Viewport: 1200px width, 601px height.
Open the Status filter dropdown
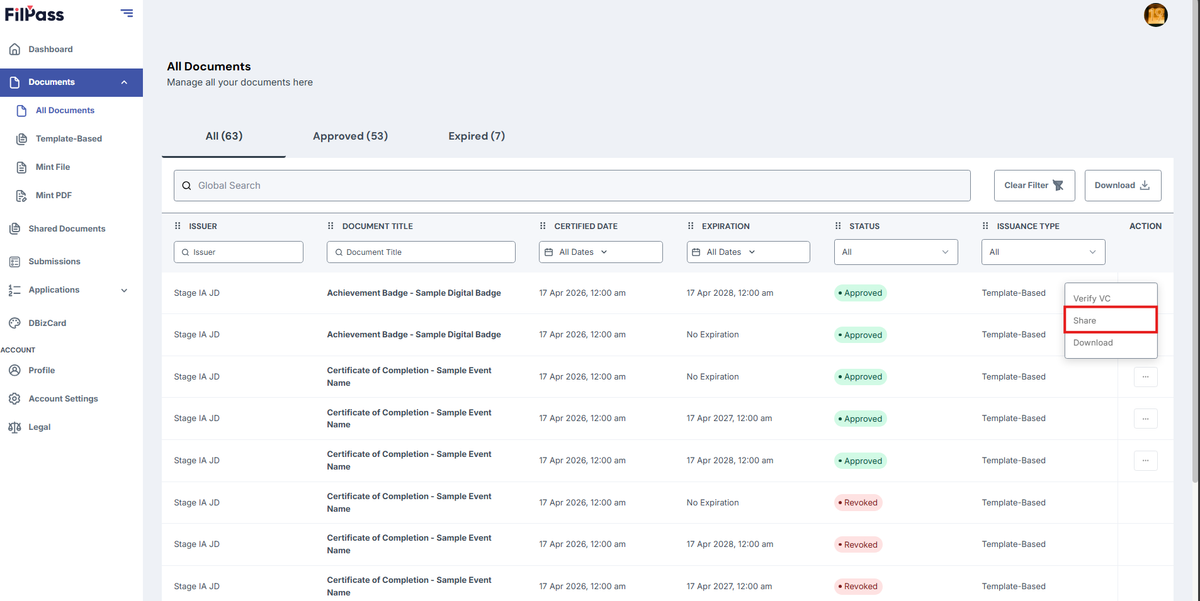[x=896, y=252]
